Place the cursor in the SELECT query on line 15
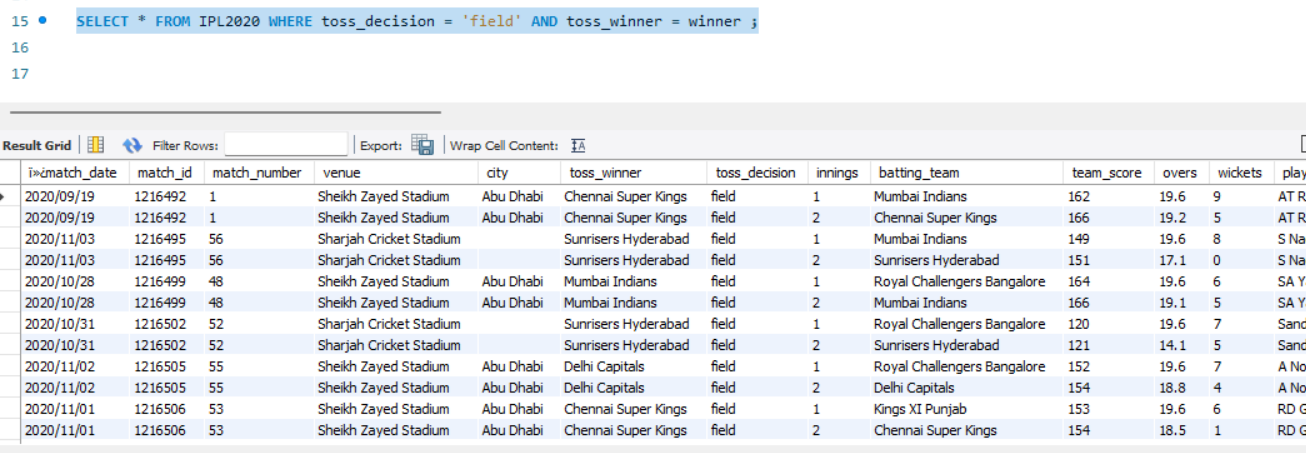 [417, 21]
